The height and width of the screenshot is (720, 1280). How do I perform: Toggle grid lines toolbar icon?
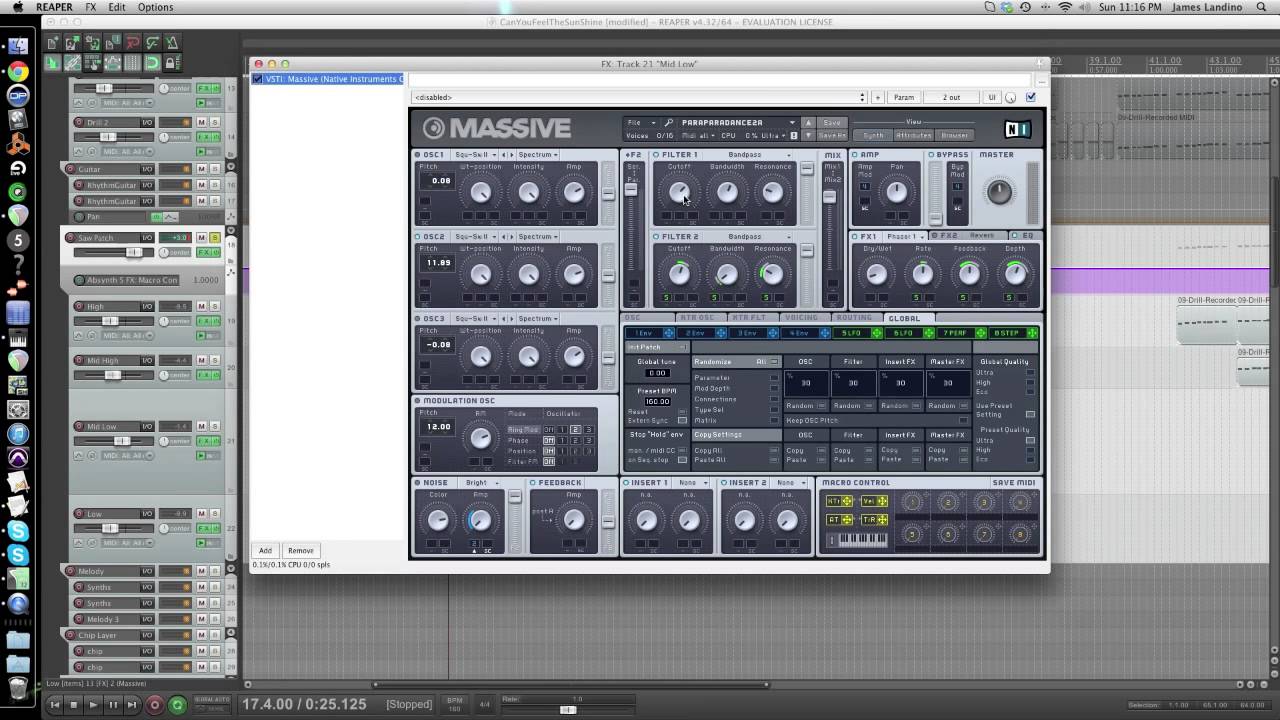(x=133, y=63)
